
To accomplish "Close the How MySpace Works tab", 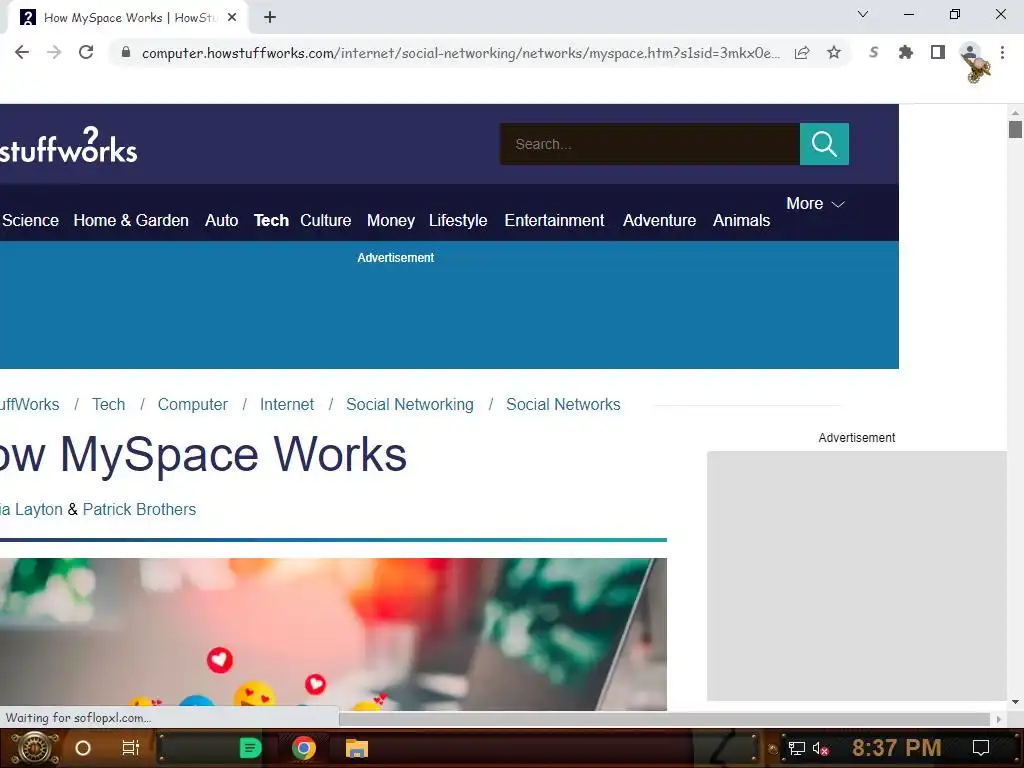I will click(x=232, y=18).
